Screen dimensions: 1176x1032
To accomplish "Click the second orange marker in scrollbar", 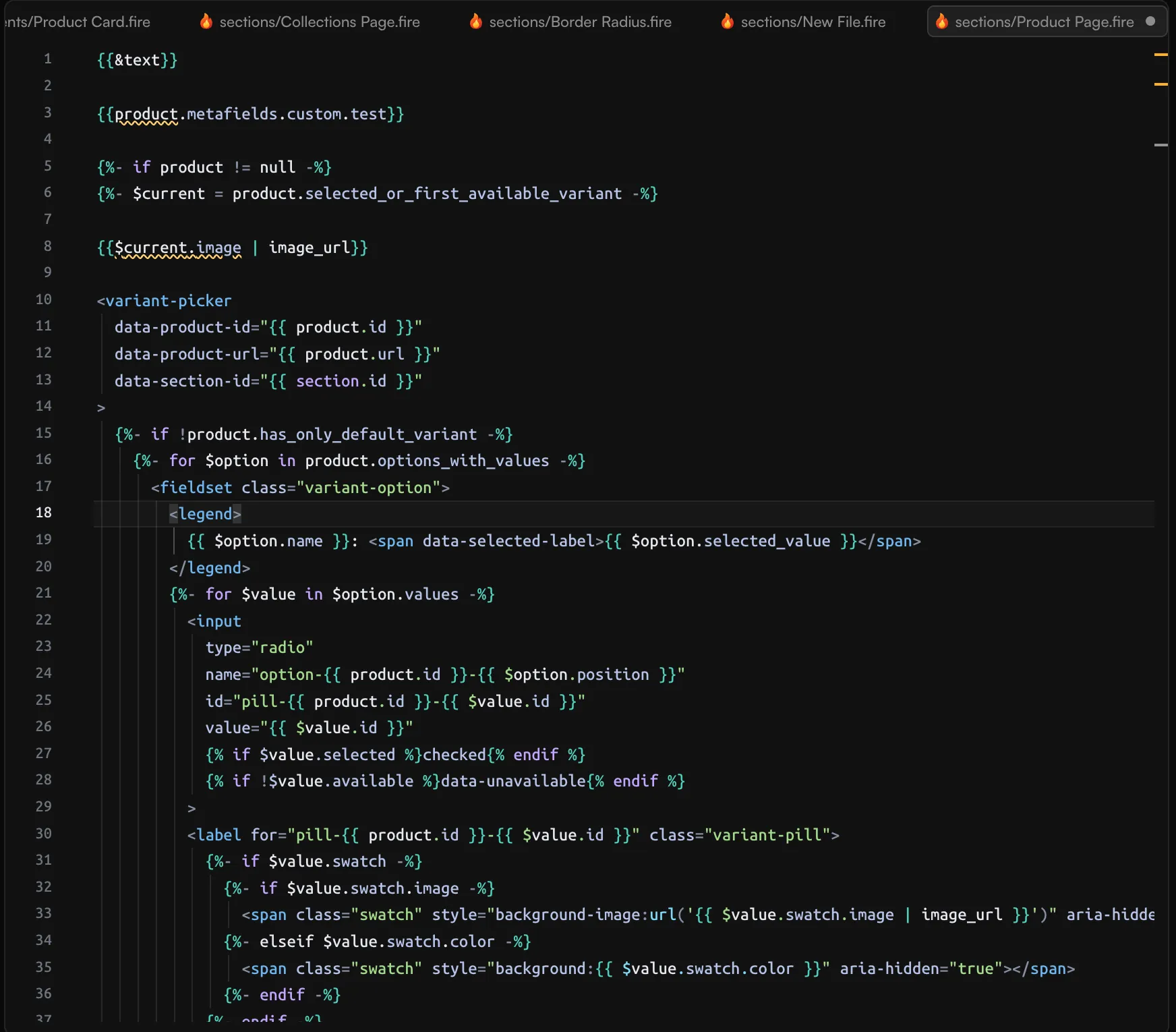I will 1161,84.
